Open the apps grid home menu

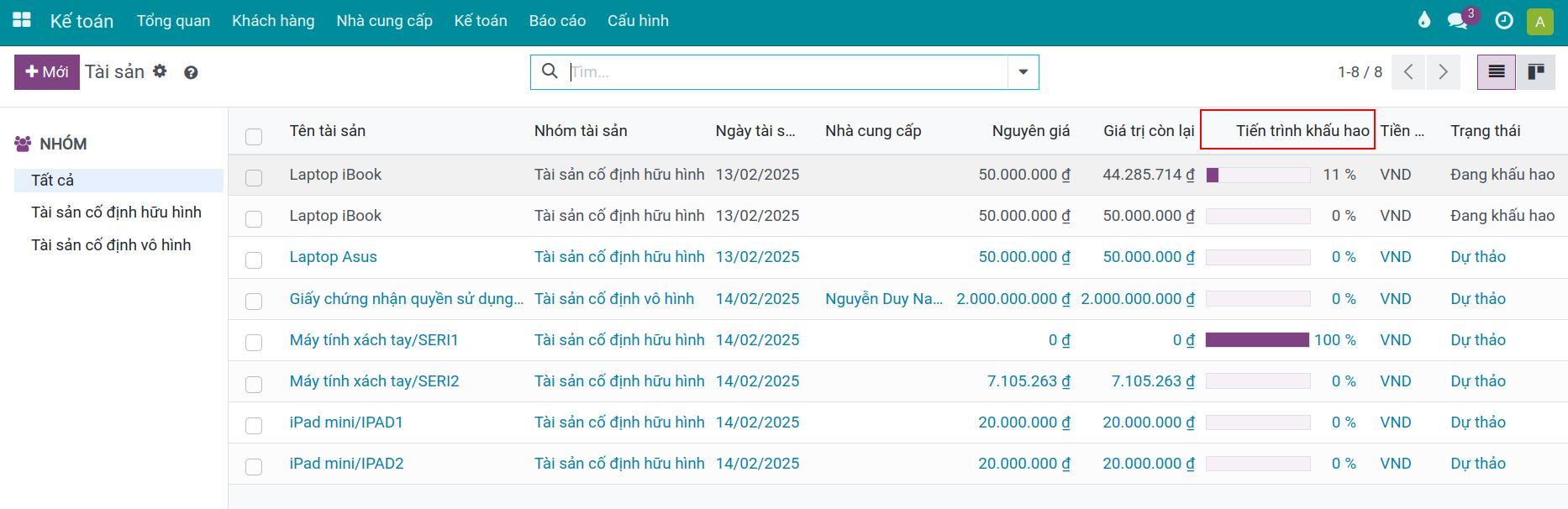tap(22, 20)
